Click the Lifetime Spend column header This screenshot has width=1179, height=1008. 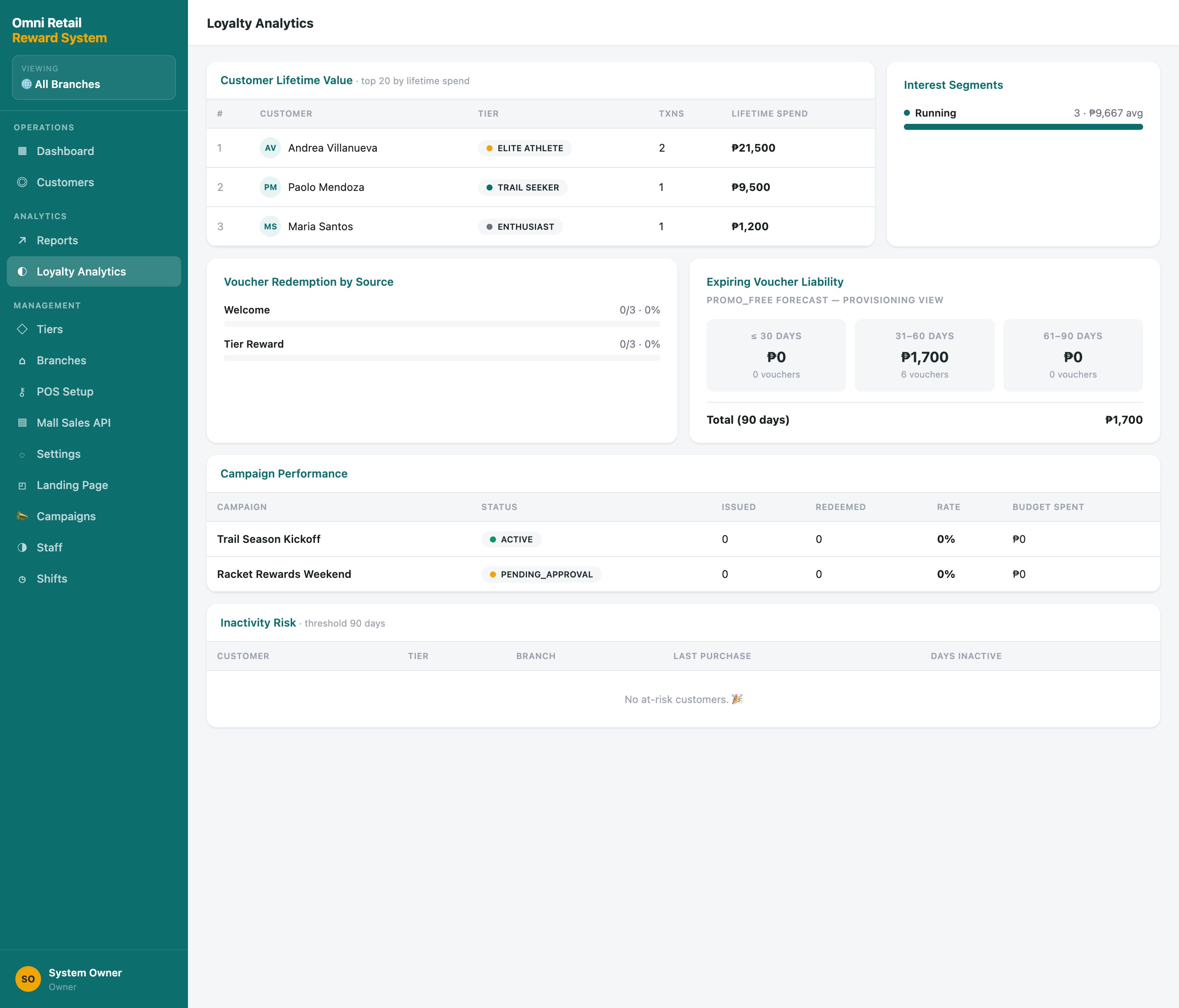[x=769, y=114]
